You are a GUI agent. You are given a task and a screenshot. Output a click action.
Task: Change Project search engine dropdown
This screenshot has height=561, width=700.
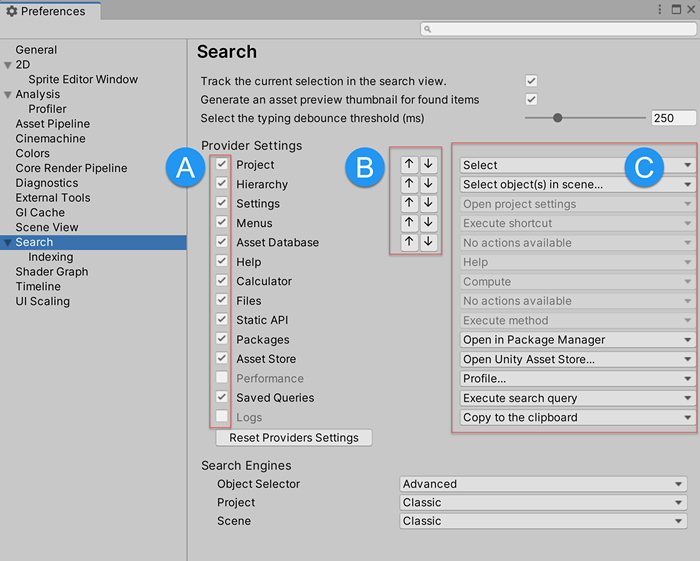(x=543, y=503)
